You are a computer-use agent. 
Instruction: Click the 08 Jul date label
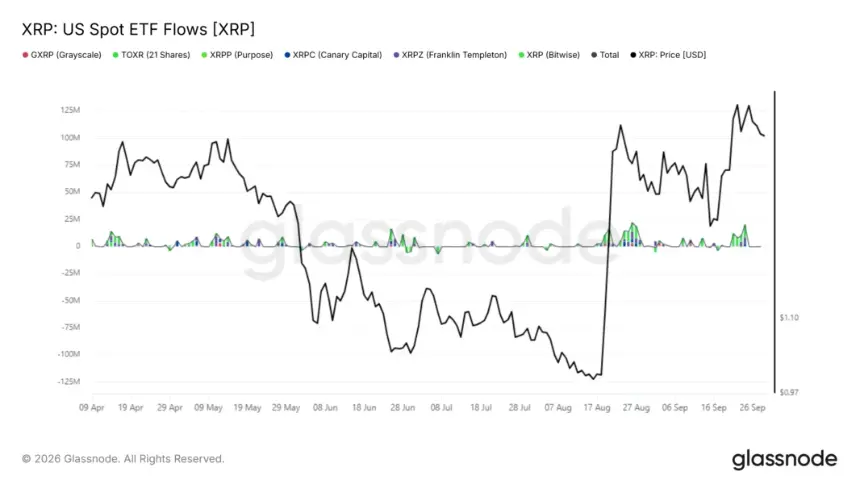[442, 408]
